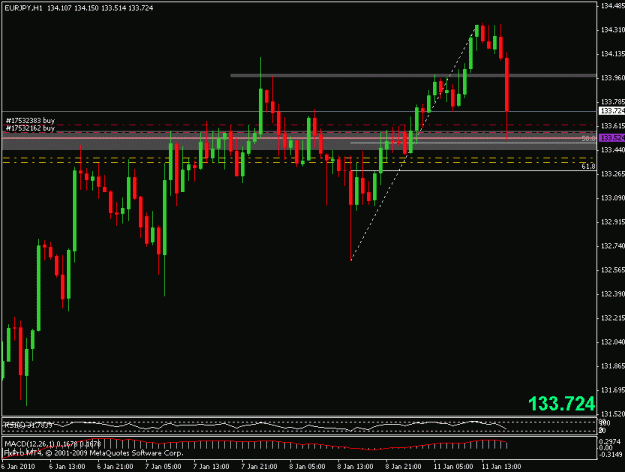This screenshot has height=472, width=625.
Task: Click the 8 Jan 13:00 time label
Action: coord(355,466)
